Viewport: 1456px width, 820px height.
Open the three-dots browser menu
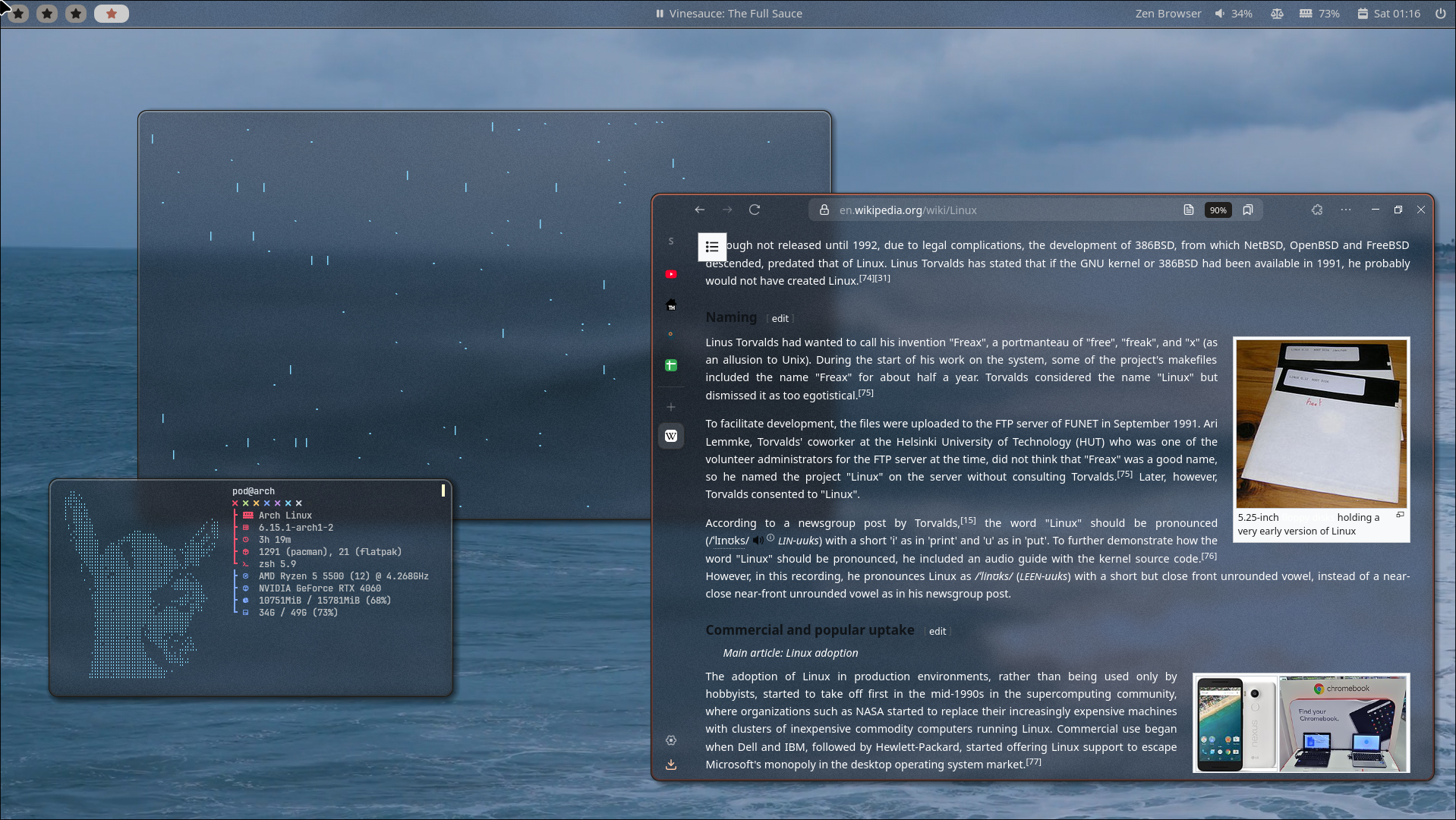[1345, 210]
